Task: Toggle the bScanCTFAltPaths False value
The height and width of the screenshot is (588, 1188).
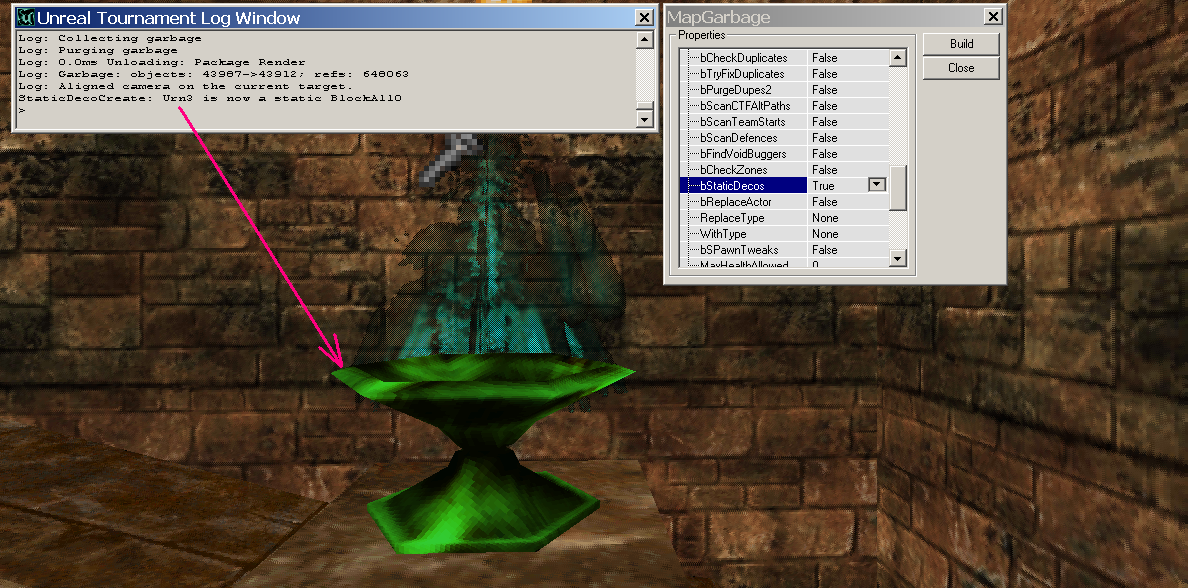Action: 846,106
